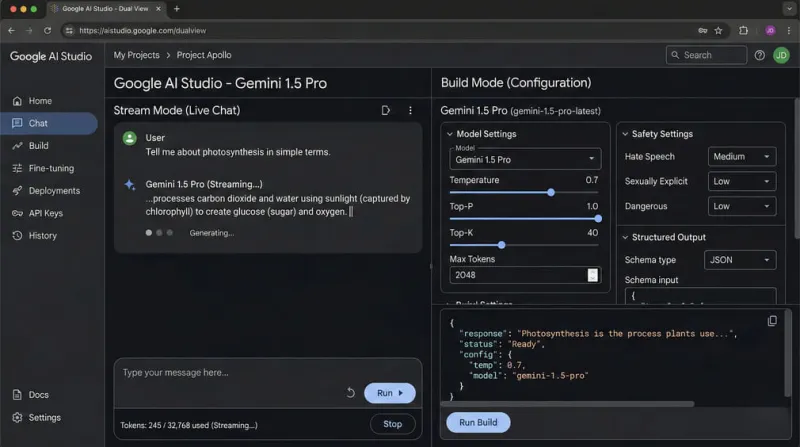This screenshot has width=800, height=447.
Task: Click the User avatar in chat
Action: (130, 138)
